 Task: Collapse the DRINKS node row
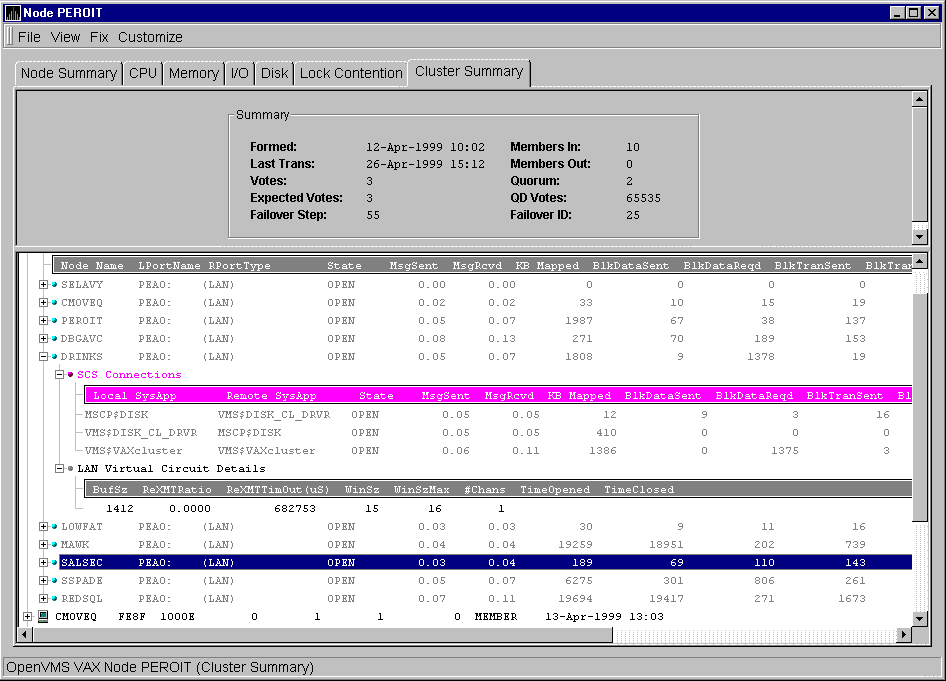tap(43, 357)
